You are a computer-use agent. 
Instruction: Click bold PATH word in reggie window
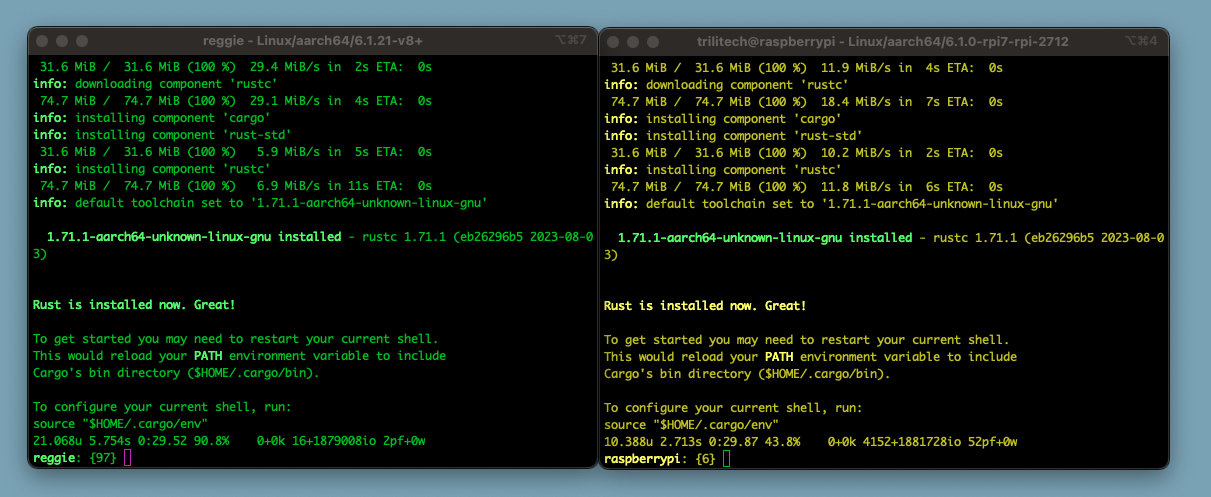tap(208, 356)
